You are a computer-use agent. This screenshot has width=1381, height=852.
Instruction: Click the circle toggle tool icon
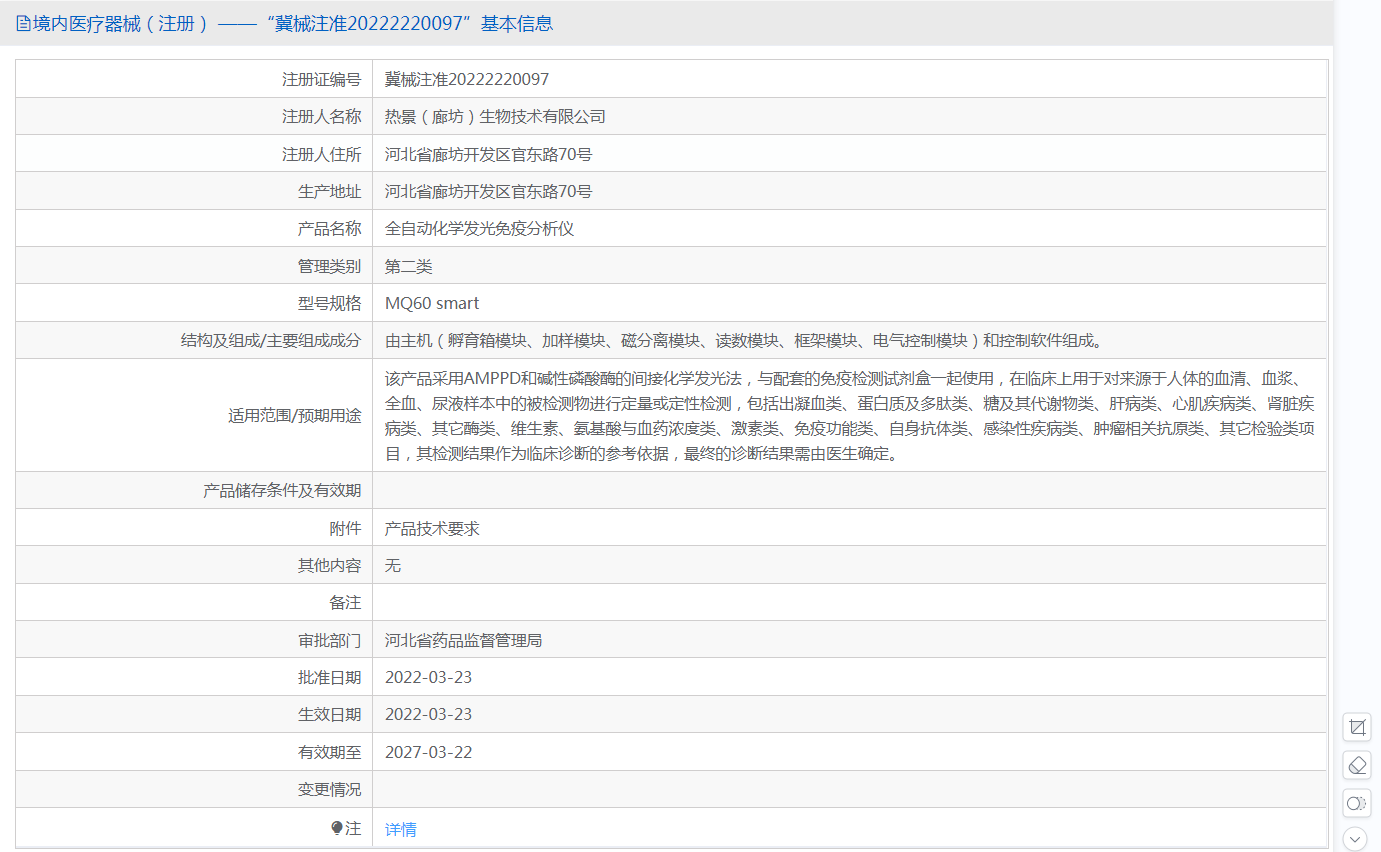click(1356, 803)
